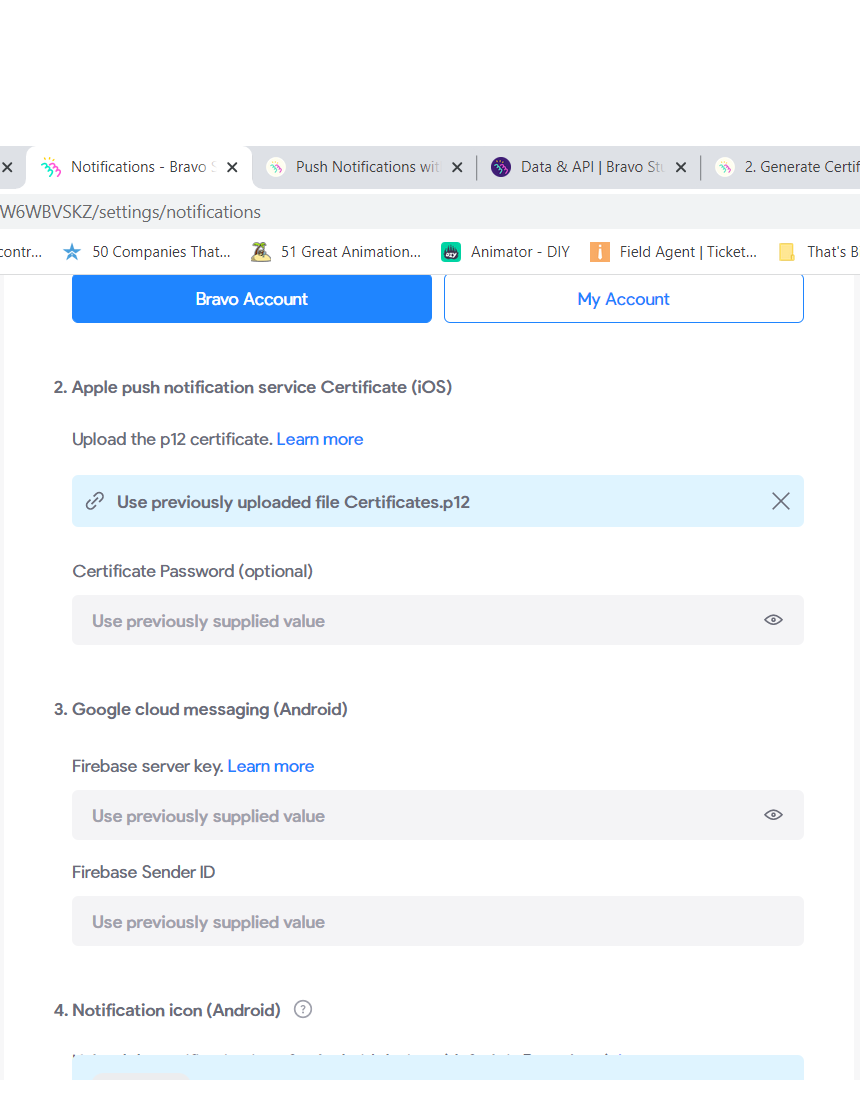This screenshot has width=860, height=1098.
Task: Click the Bravo favicon on Notifications tab
Action: [x=50, y=167]
